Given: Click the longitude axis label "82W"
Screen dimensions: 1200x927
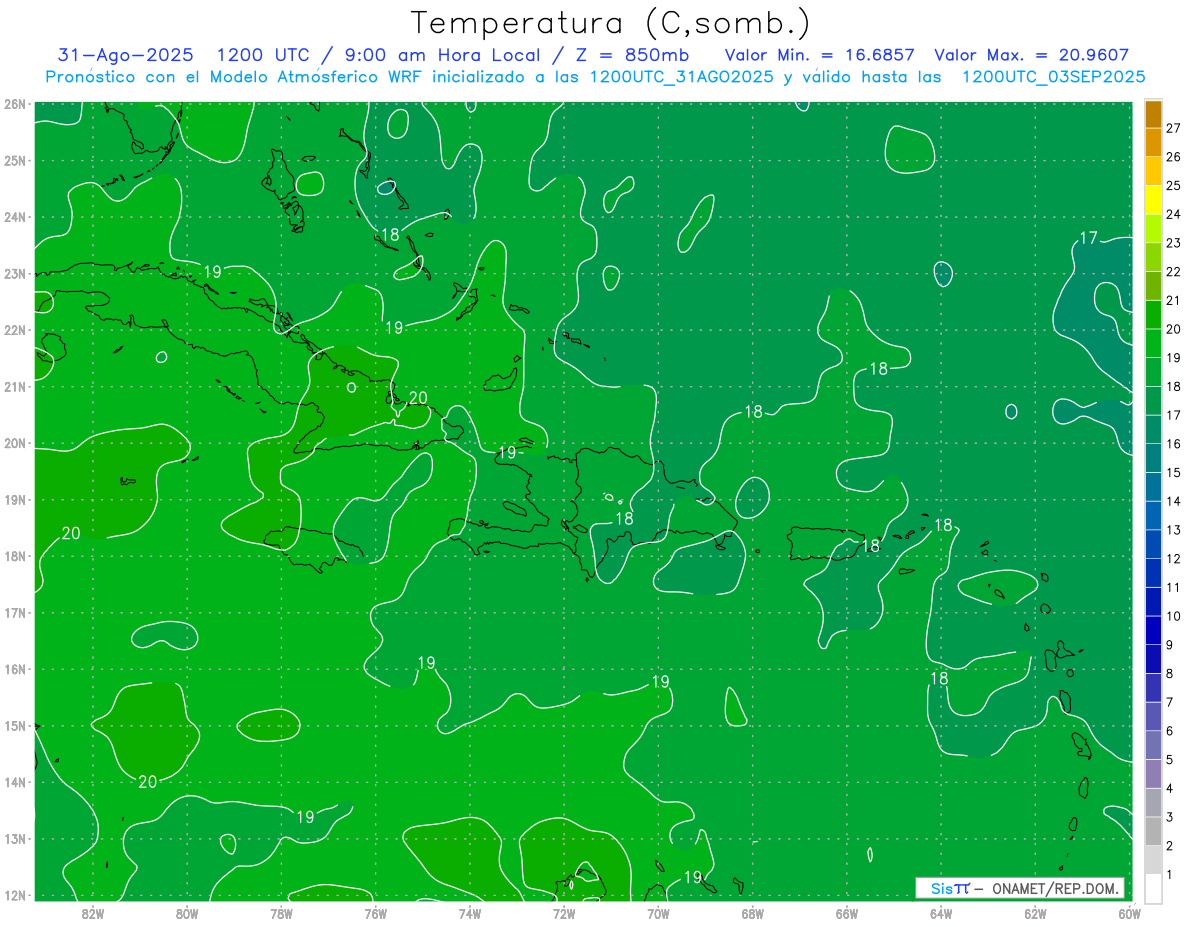Looking at the screenshot, I should pos(92,912).
